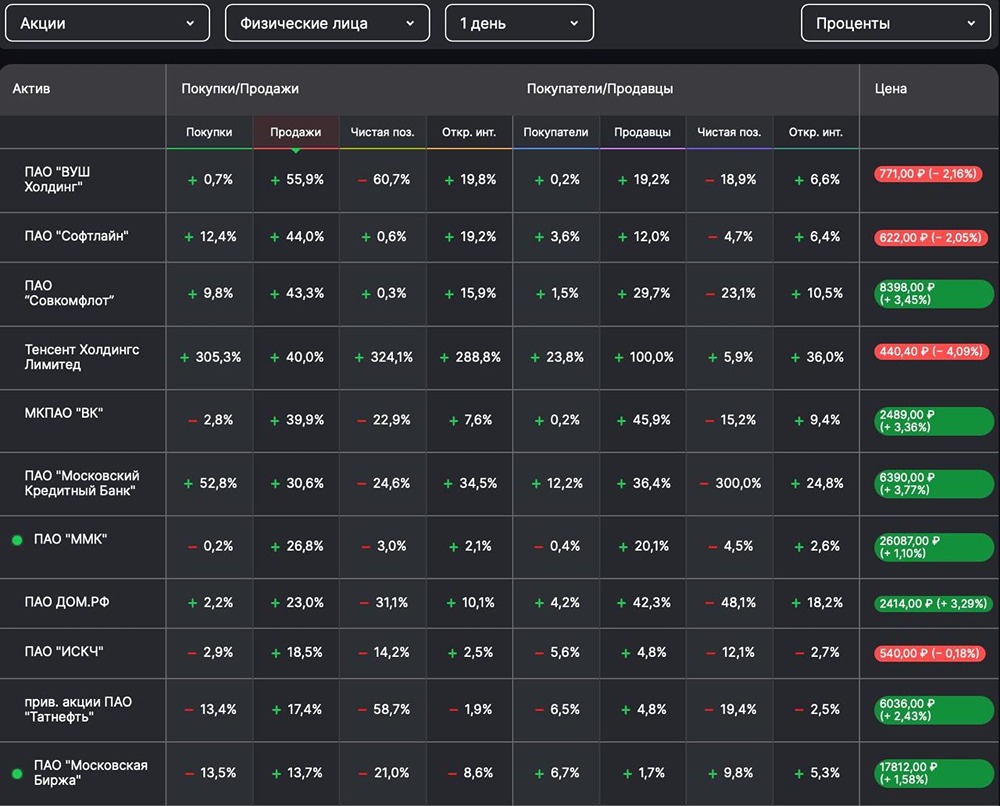Click the + 52,8% purchases cell
The width and height of the screenshot is (1000, 806).
(x=210, y=483)
